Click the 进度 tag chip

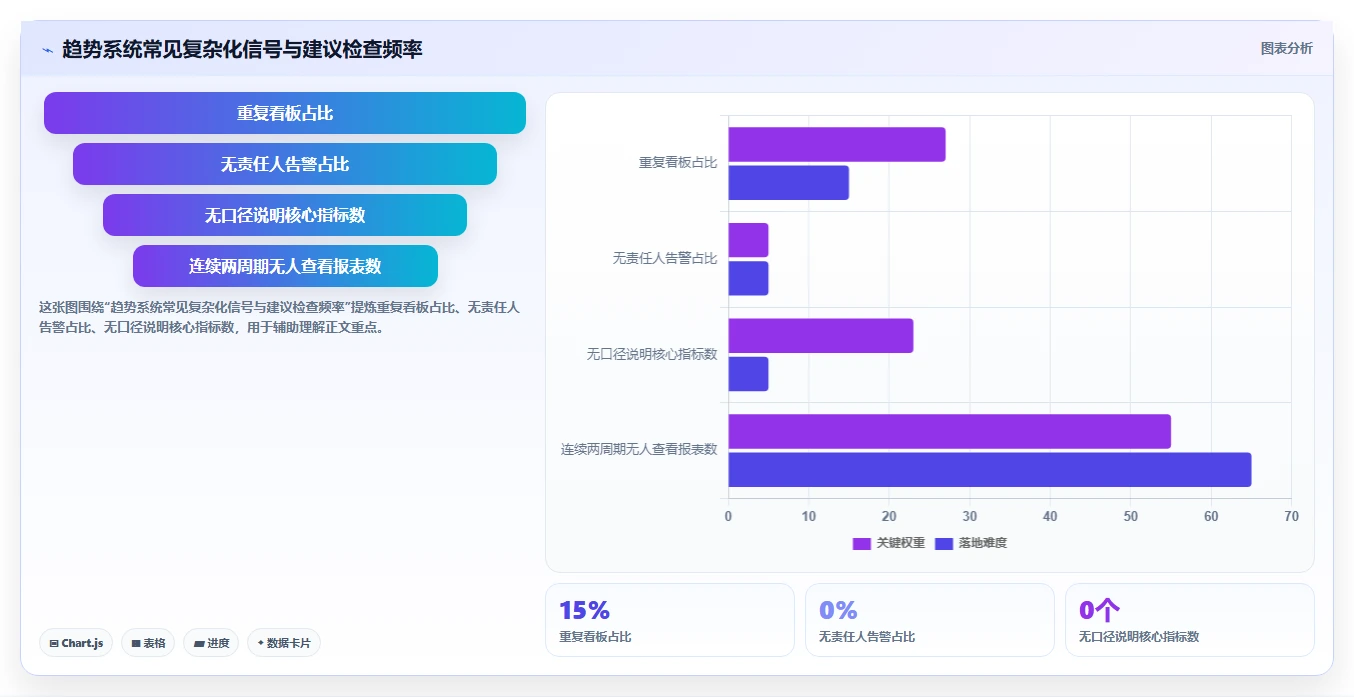[211, 643]
